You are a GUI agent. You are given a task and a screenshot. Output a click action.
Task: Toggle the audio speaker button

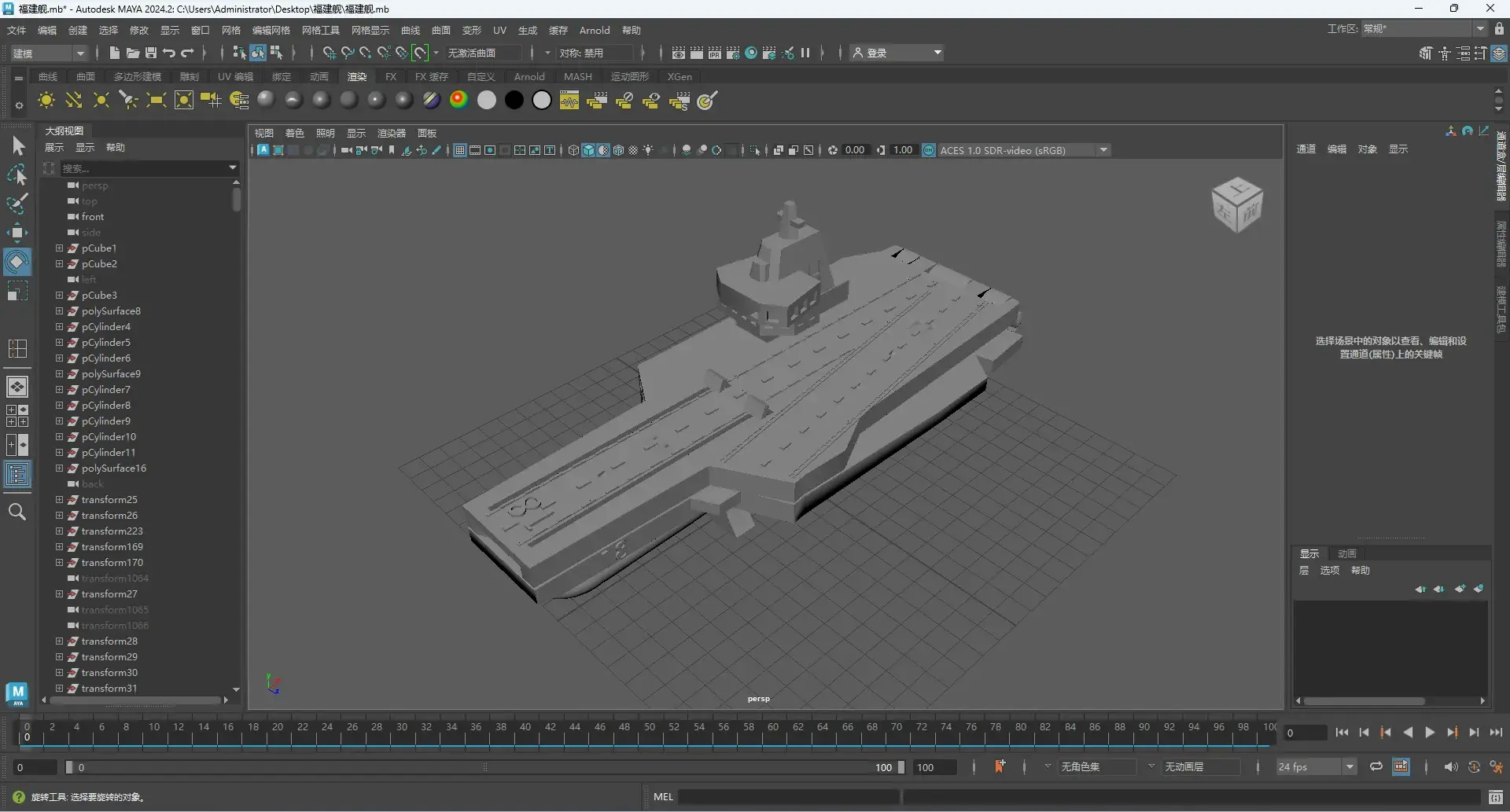click(x=1450, y=766)
